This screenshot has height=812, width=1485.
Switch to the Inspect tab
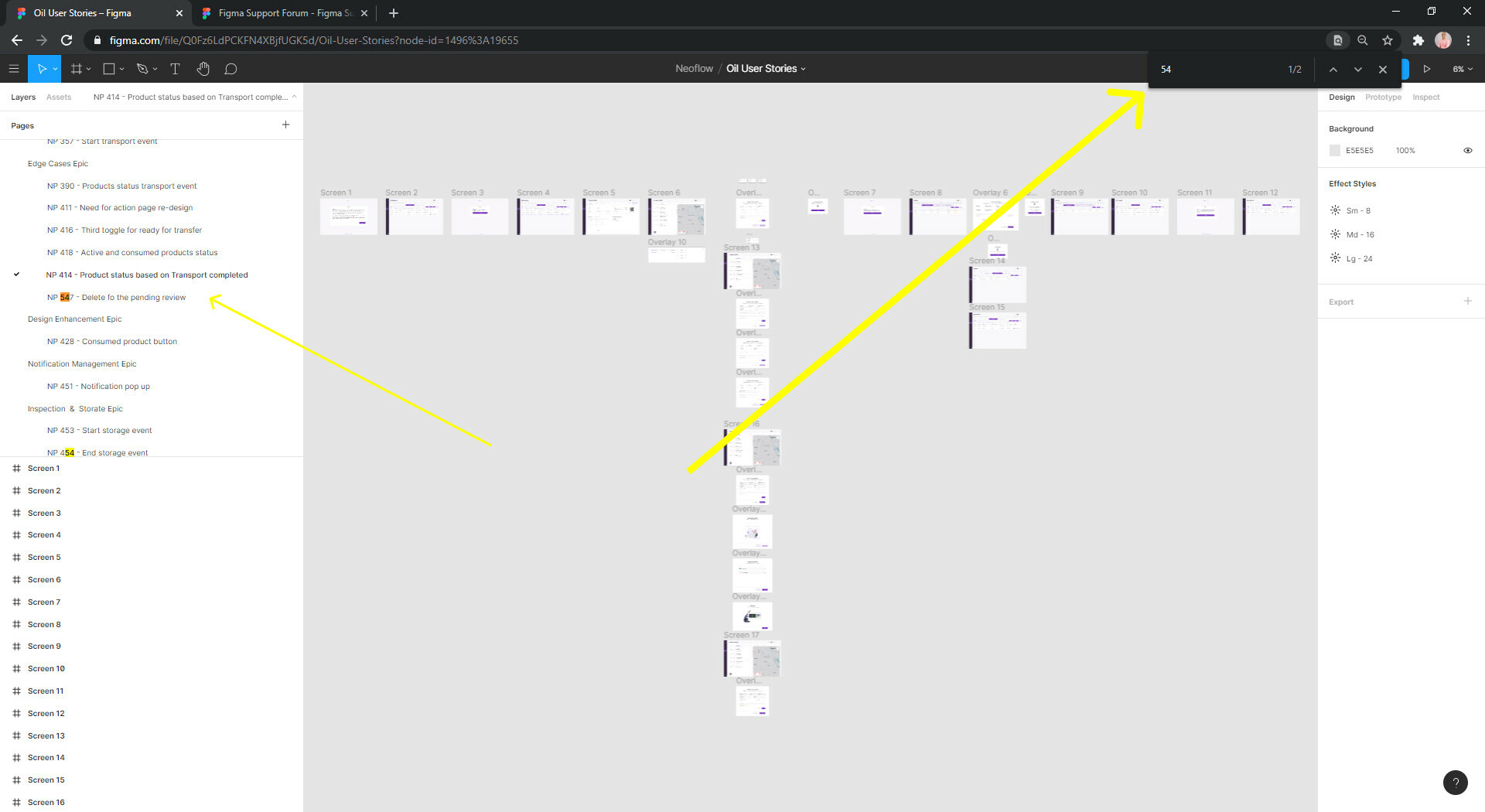pyautogui.click(x=1425, y=97)
